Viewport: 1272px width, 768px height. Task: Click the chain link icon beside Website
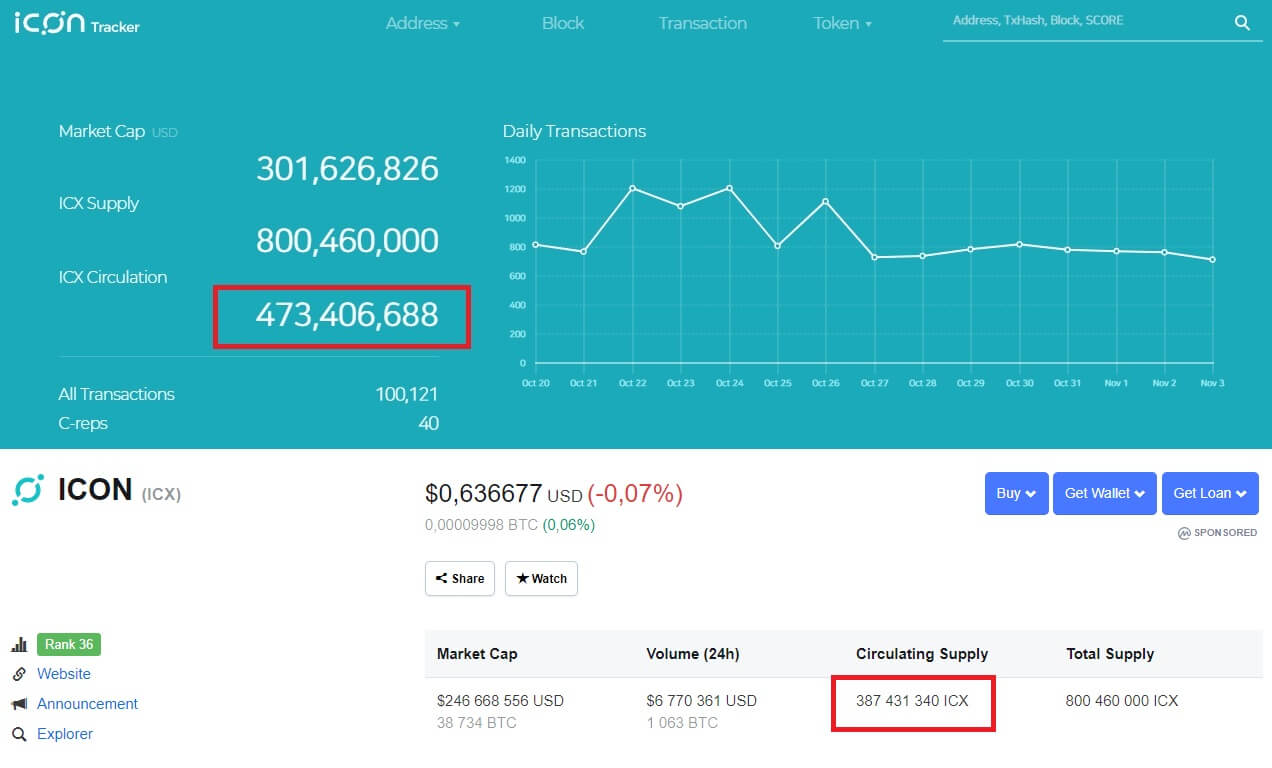pyautogui.click(x=19, y=674)
